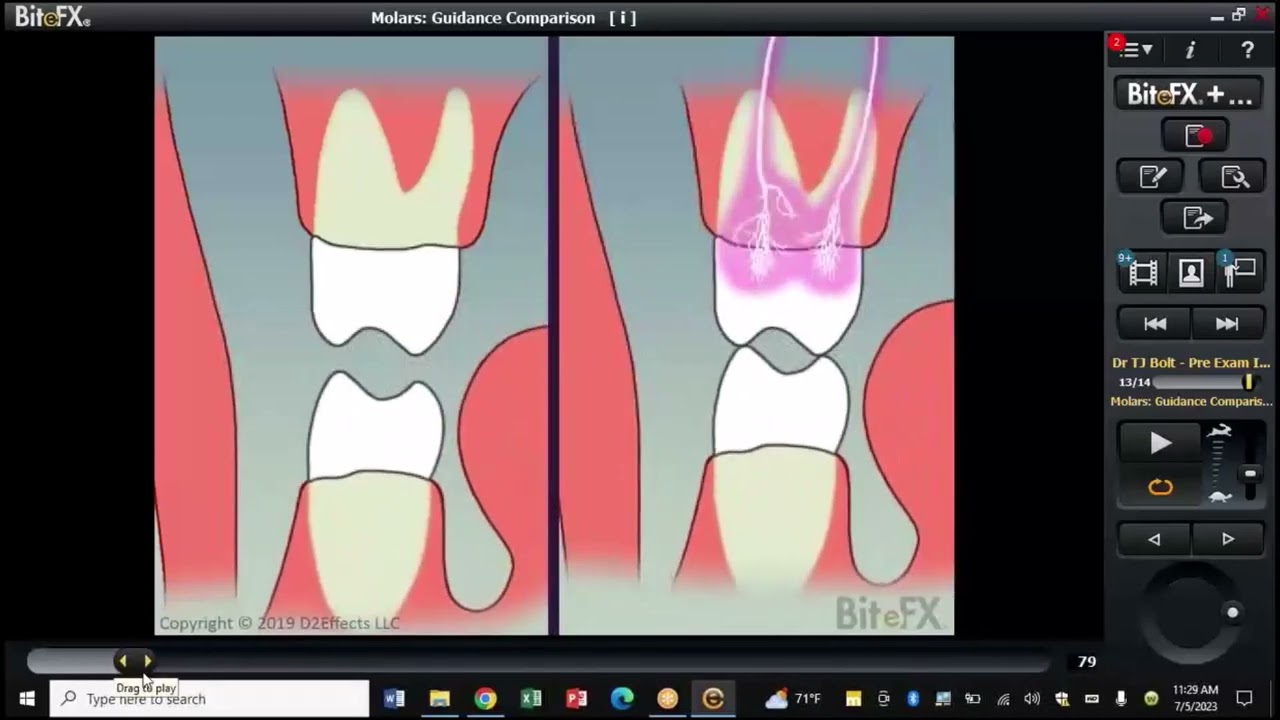Toggle the orange loop repeat button

(x=1160, y=487)
